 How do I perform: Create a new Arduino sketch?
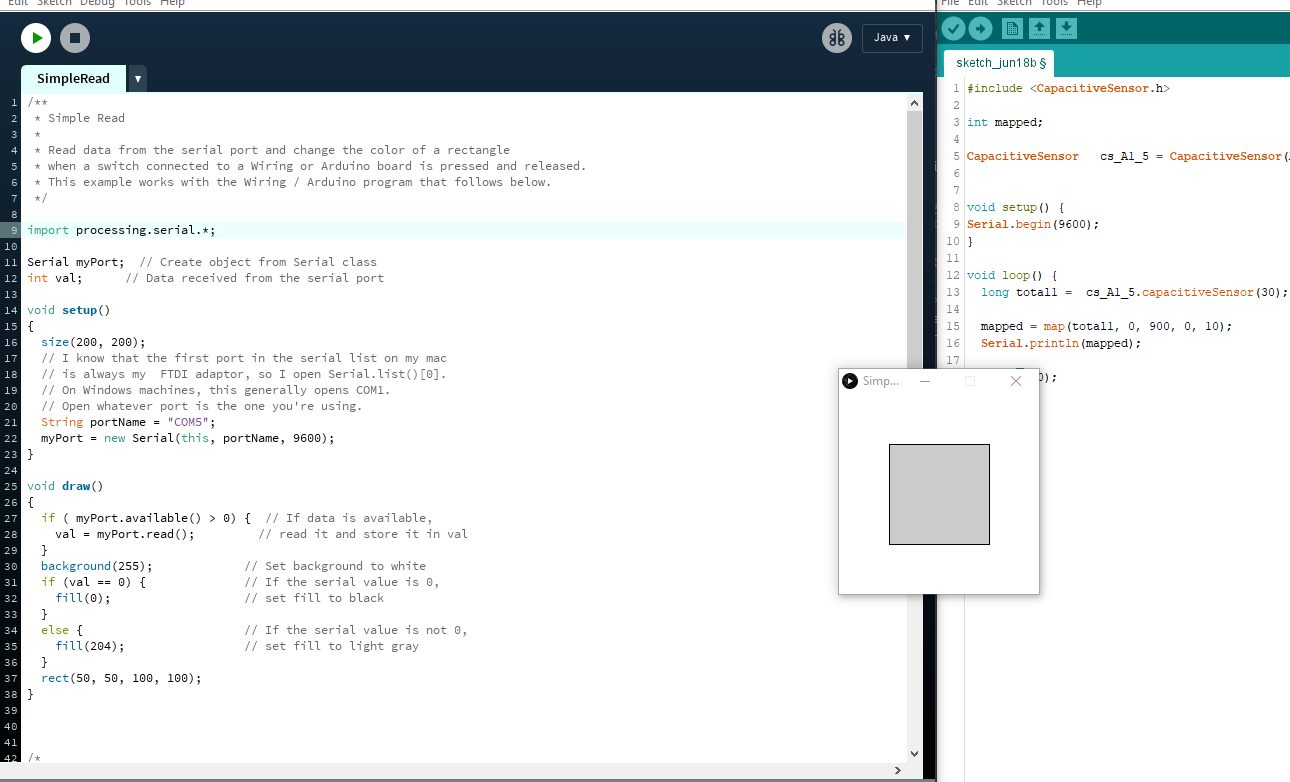pyautogui.click(x=1012, y=29)
